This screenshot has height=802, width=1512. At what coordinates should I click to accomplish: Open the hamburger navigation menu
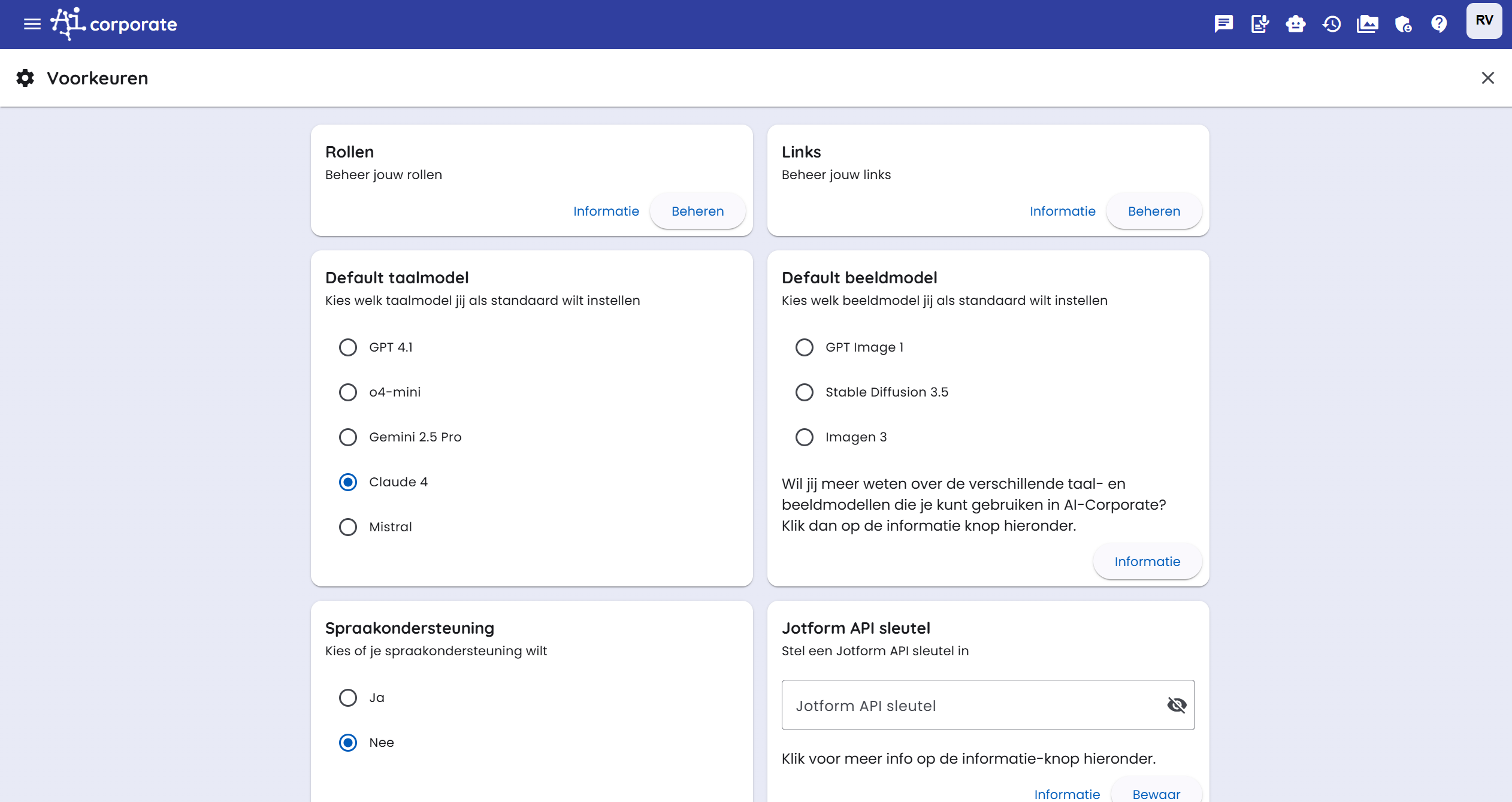32,24
